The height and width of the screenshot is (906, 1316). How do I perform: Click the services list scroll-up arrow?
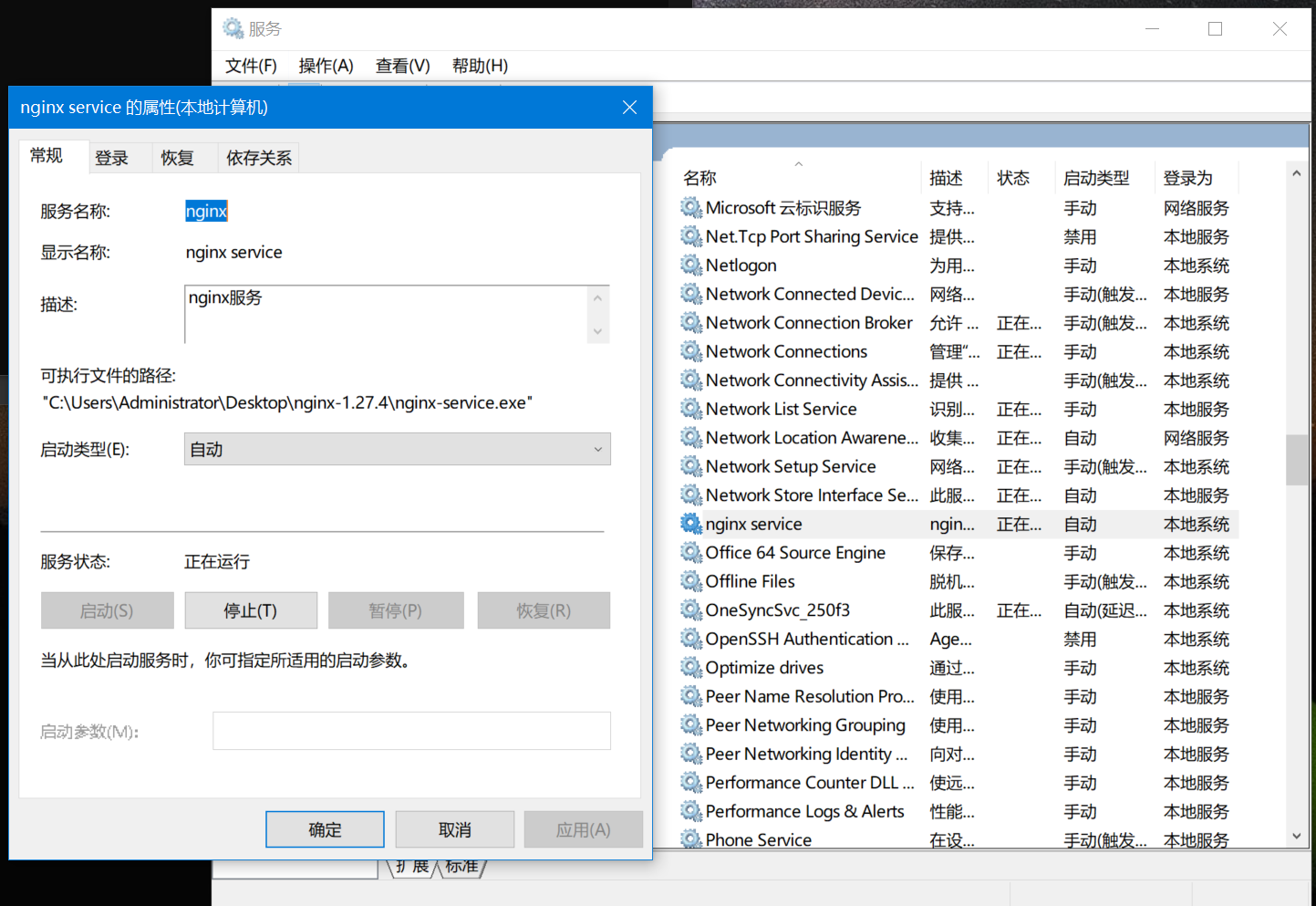[1296, 172]
